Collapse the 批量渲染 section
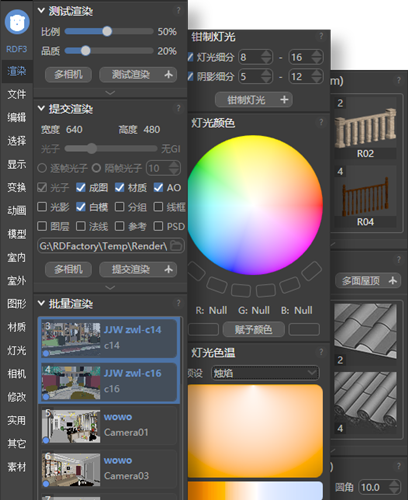This screenshot has width=408, height=500. click(41, 303)
